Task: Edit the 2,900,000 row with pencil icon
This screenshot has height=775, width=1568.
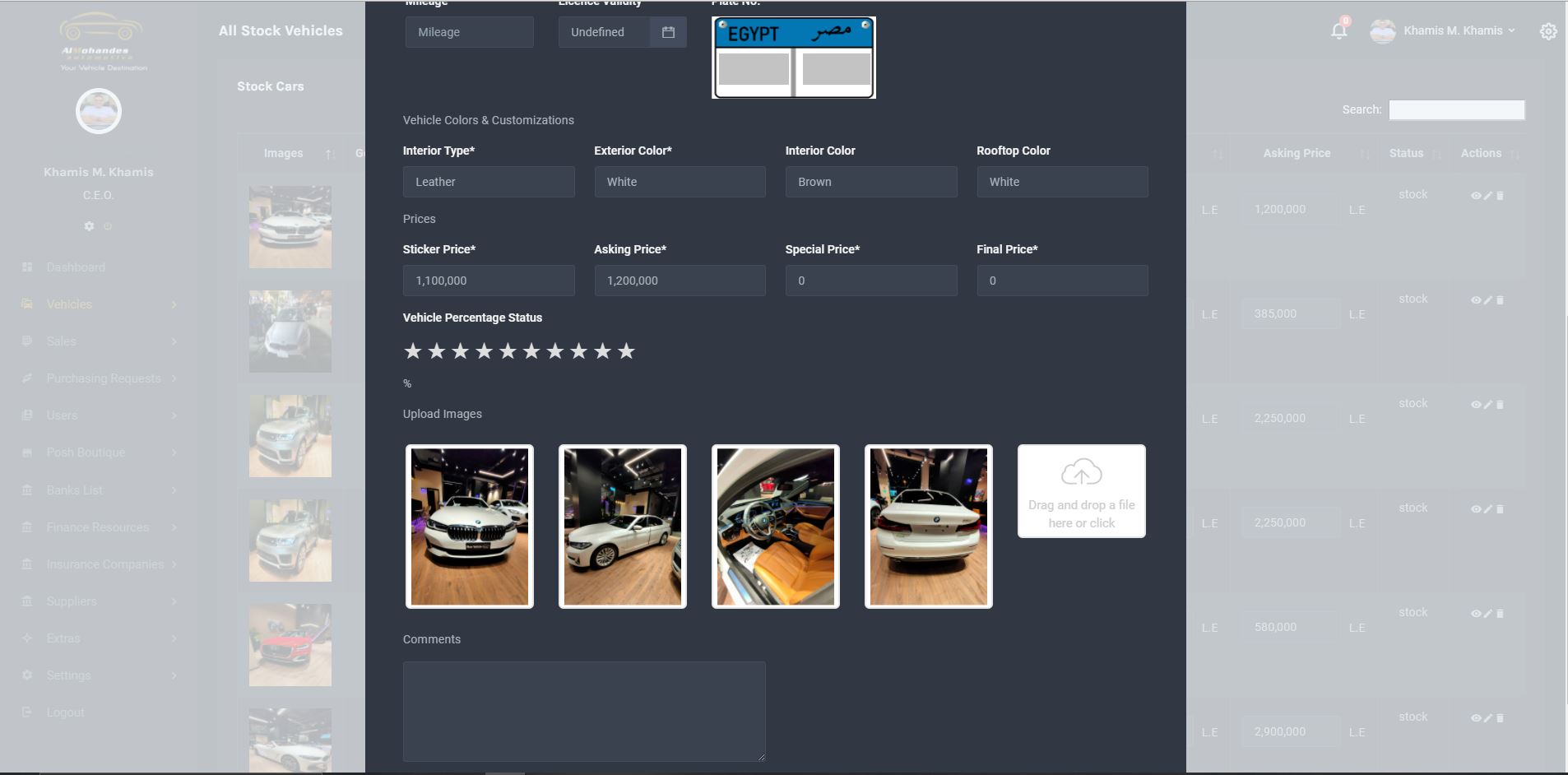Action: [1487, 718]
